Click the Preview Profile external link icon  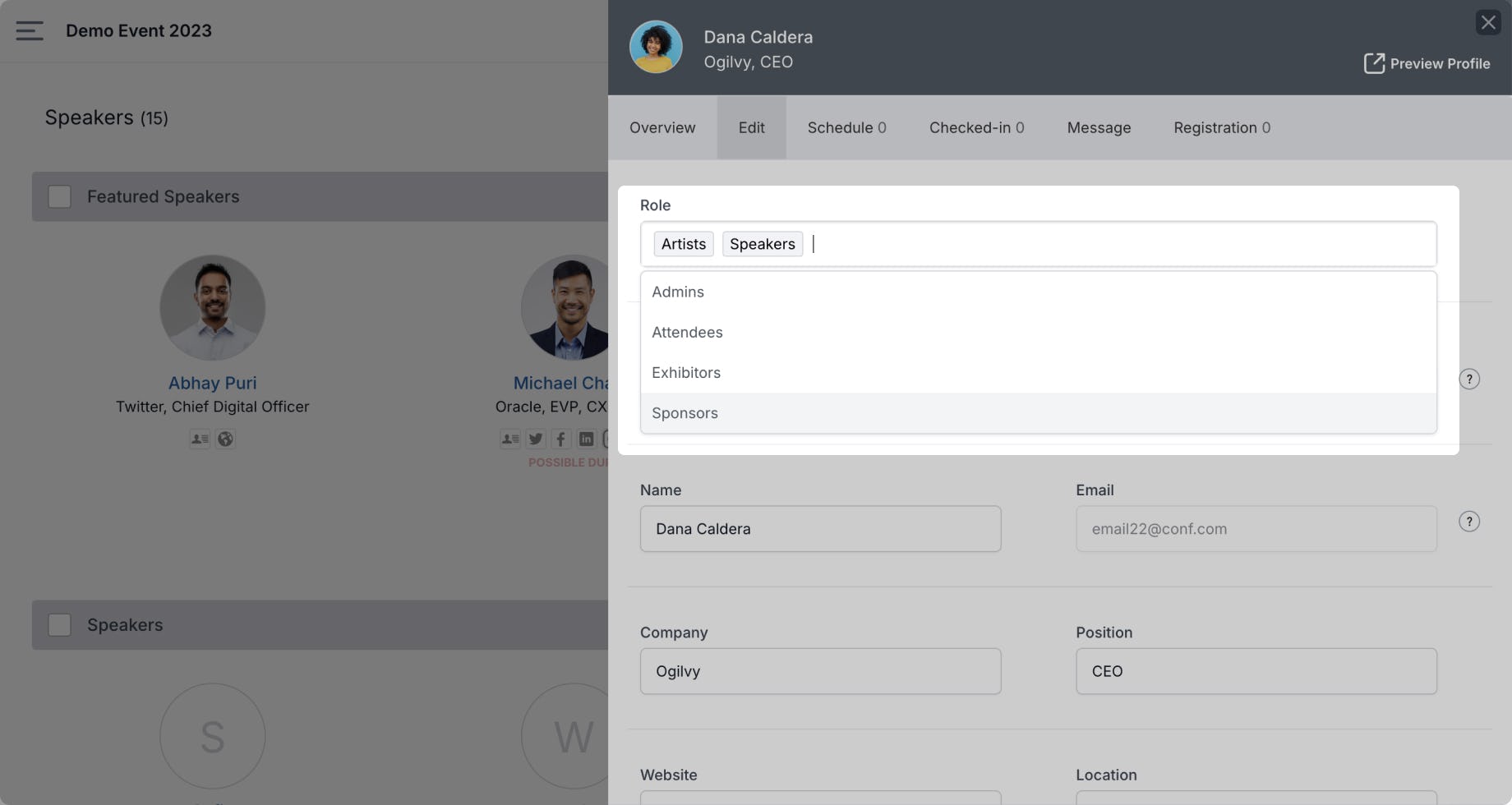pyautogui.click(x=1374, y=63)
